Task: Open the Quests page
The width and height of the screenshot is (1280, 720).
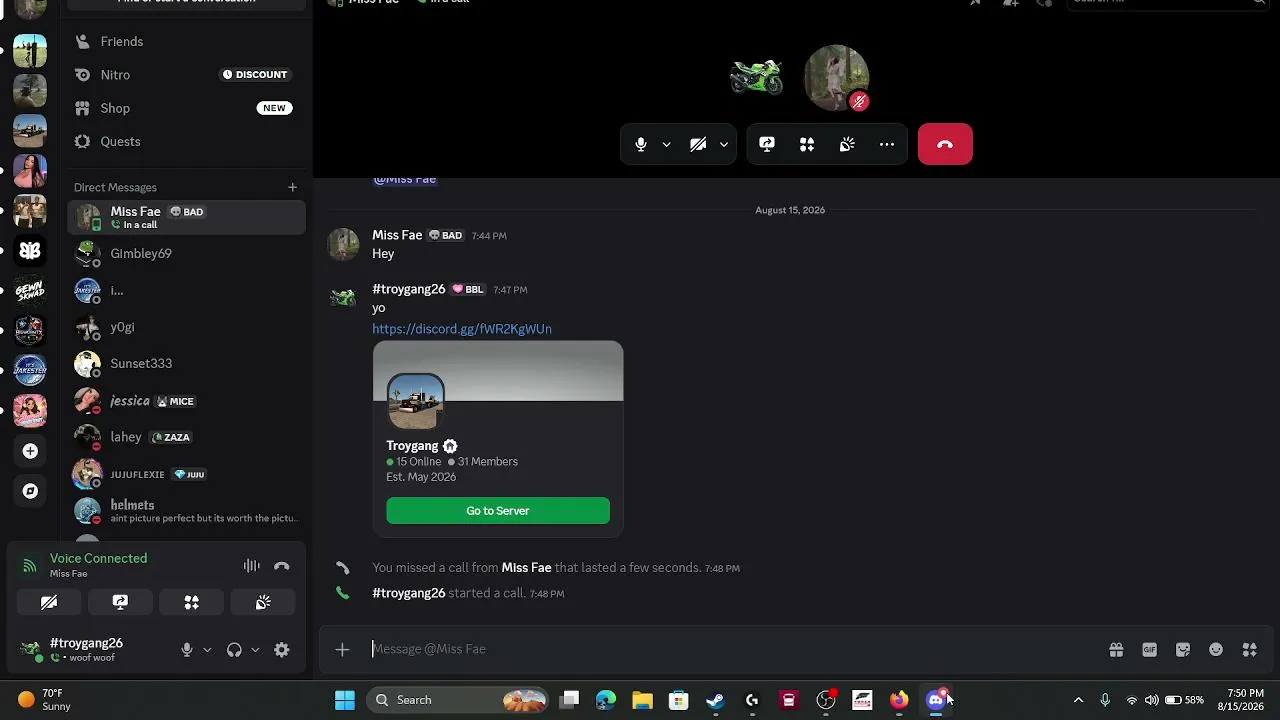Action: point(186,141)
